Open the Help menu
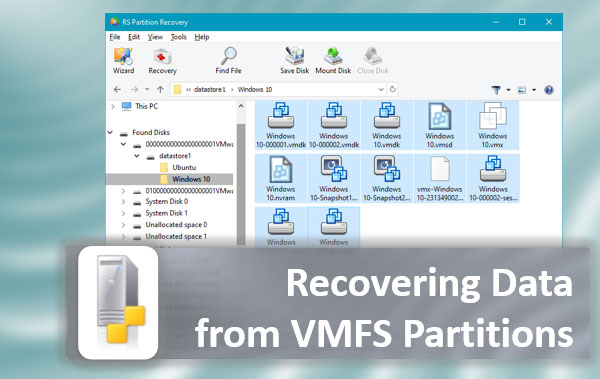Image resolution: width=600 pixels, height=379 pixels. point(202,37)
